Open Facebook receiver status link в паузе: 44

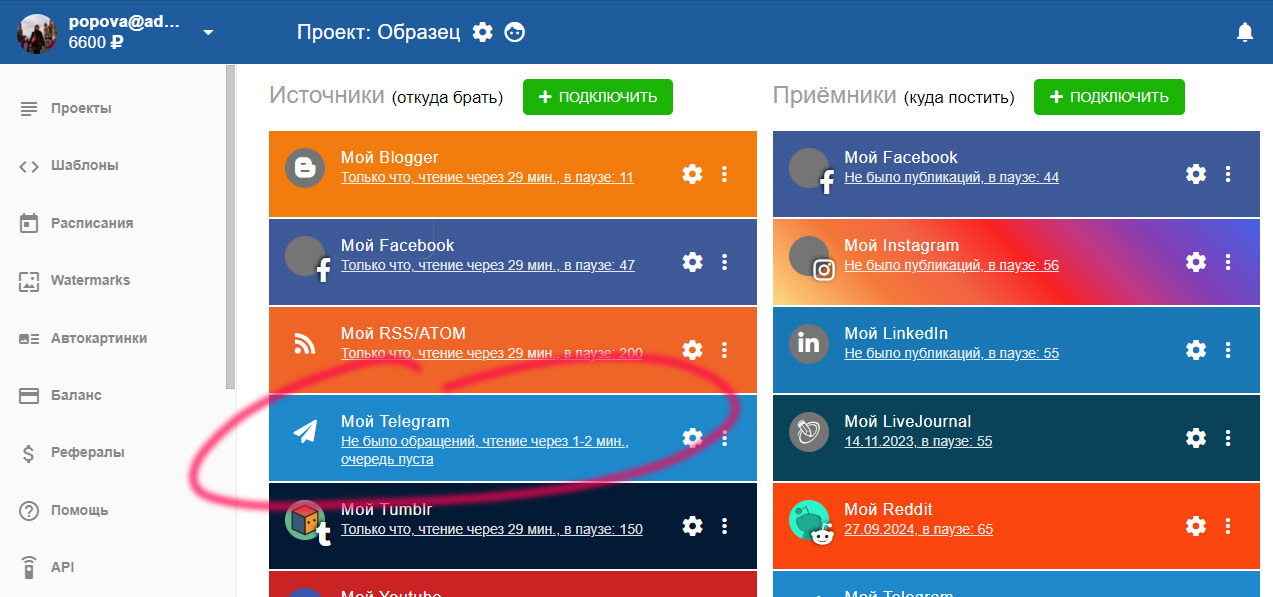(x=952, y=178)
